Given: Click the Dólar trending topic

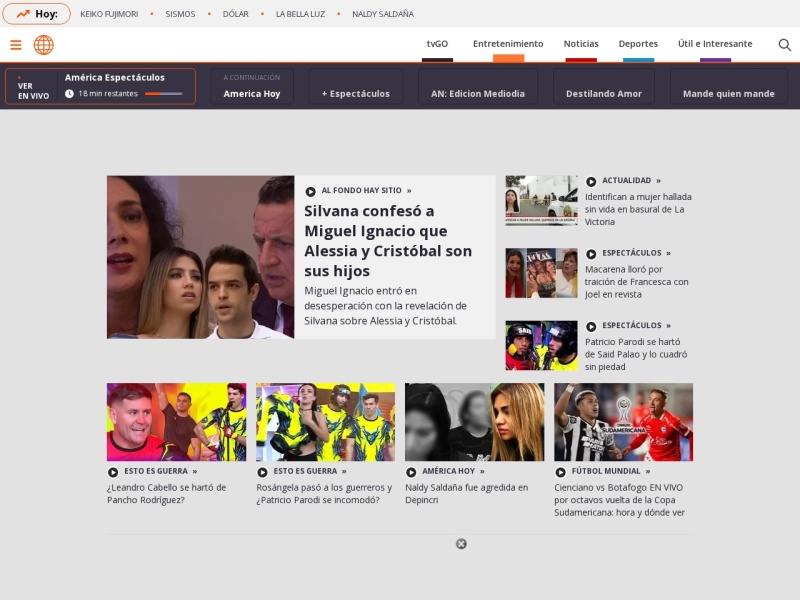Looking at the screenshot, I should click(236, 14).
